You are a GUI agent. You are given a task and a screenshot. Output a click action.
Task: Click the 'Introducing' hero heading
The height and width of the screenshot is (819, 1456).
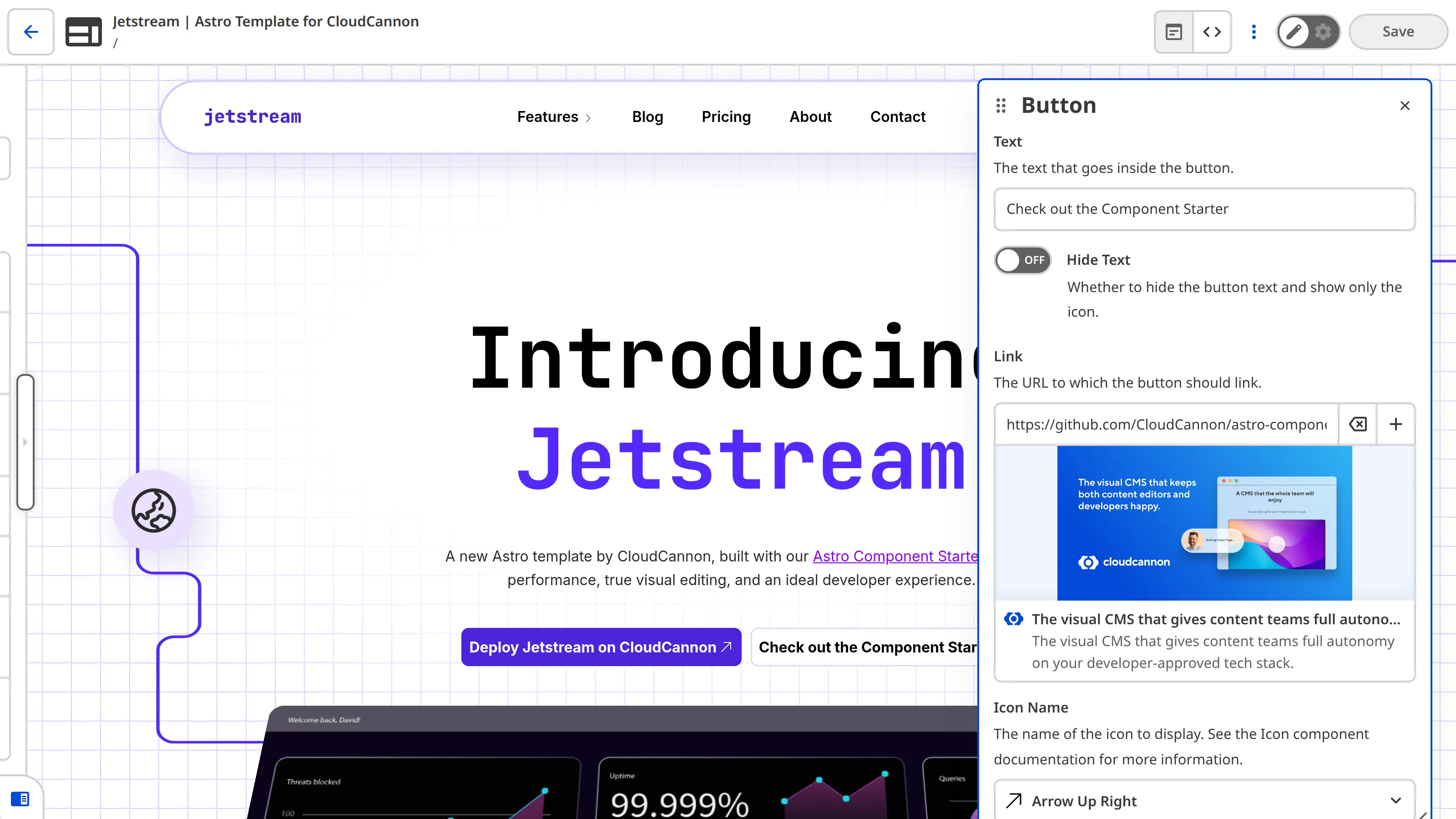[x=724, y=358]
